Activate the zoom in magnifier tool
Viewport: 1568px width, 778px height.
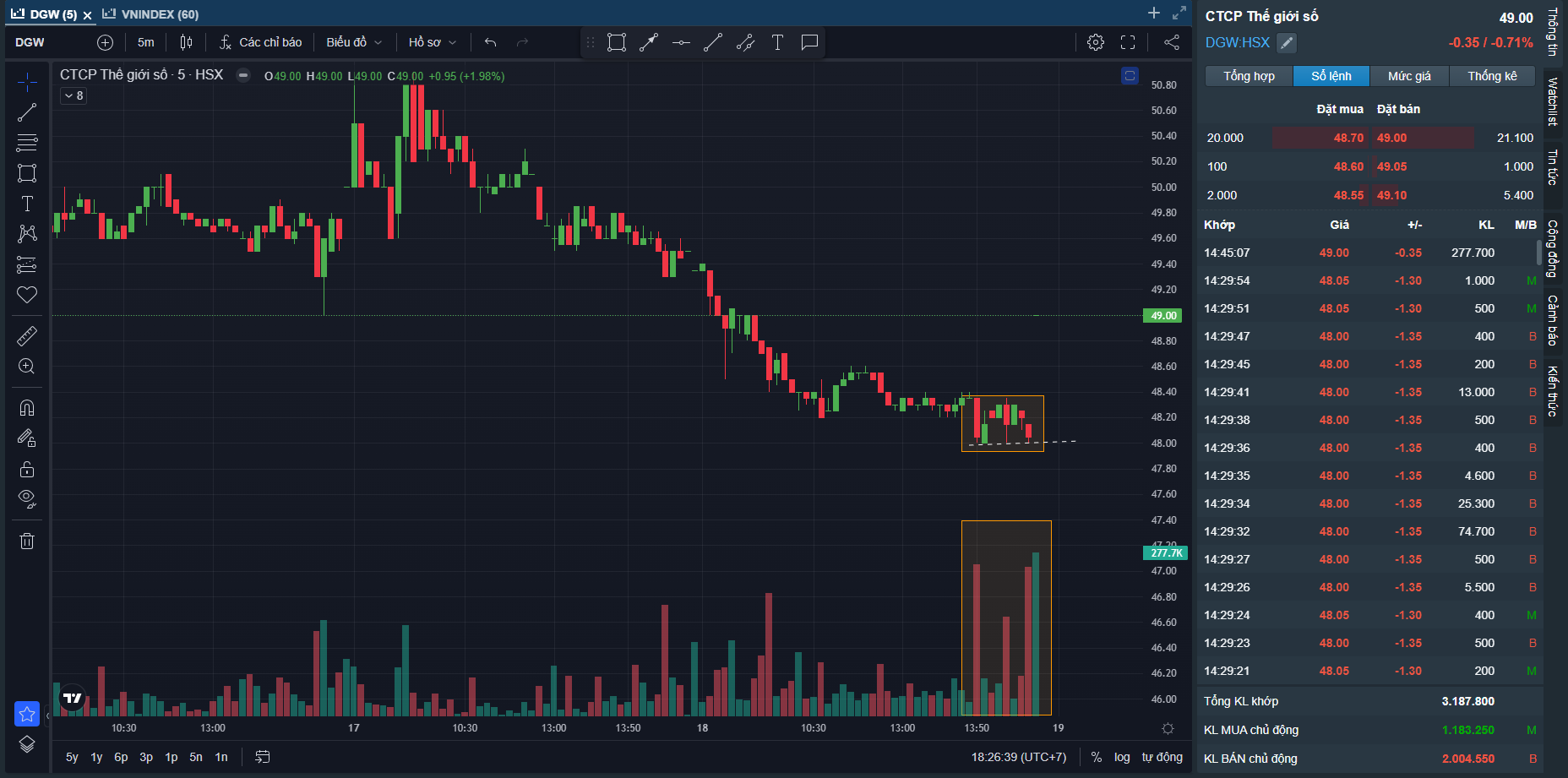click(27, 367)
